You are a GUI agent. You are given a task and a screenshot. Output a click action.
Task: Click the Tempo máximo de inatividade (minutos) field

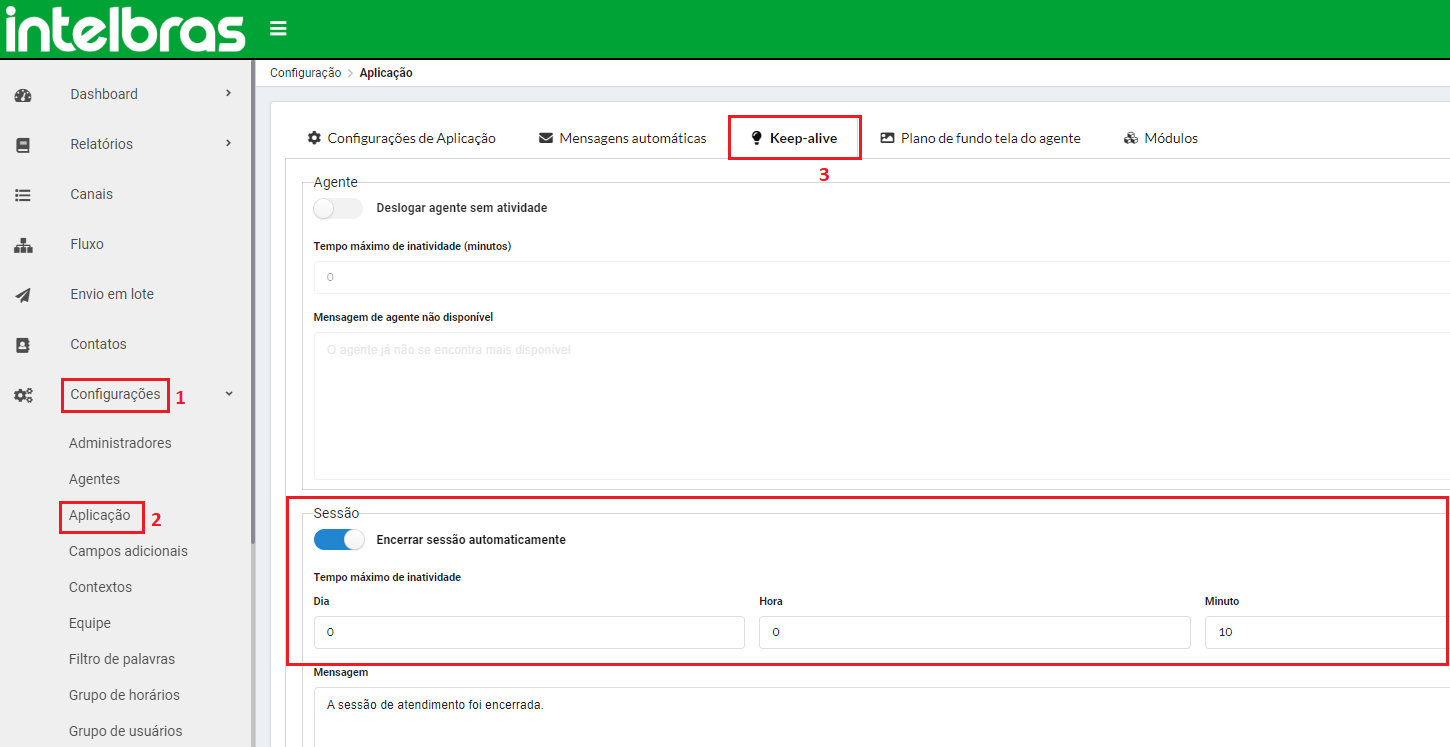pos(881,277)
